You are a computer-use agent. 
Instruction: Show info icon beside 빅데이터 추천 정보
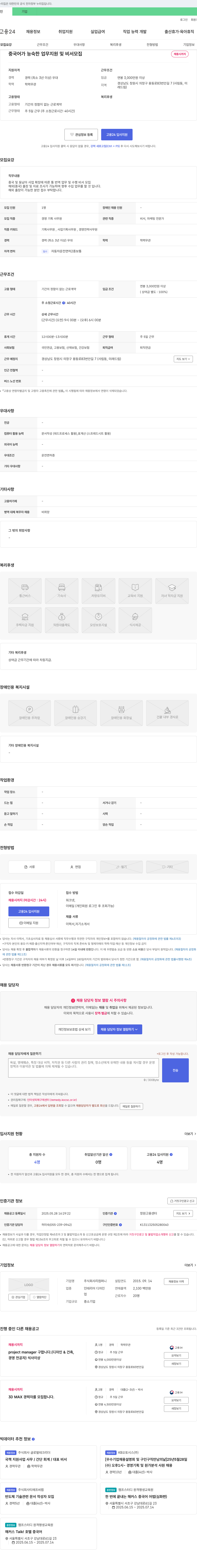pyautogui.click(x=33, y=1439)
